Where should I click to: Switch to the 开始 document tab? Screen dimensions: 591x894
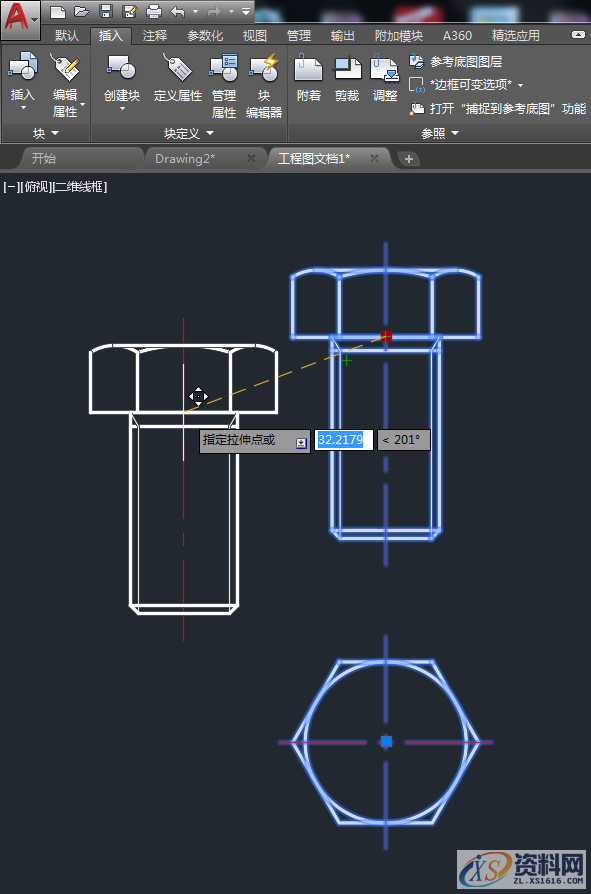[x=44, y=159]
